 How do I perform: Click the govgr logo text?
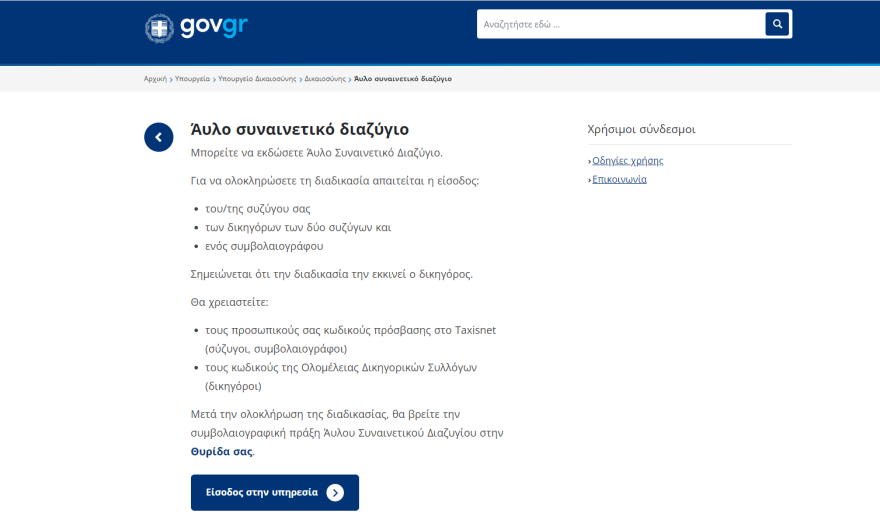coord(213,27)
